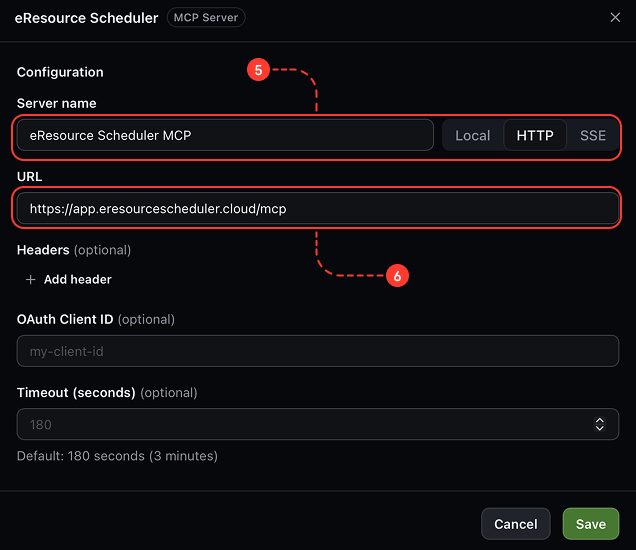Click the plus icon beside Add header

point(30,279)
